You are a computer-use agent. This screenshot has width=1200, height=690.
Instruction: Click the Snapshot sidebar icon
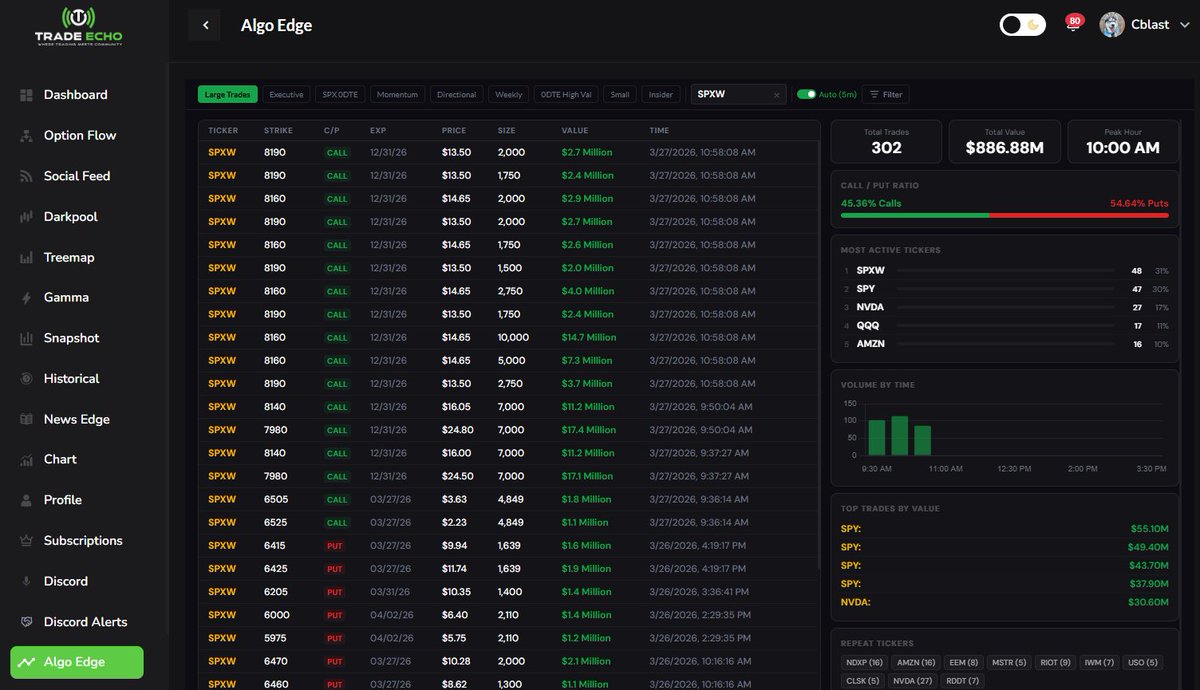coord(26,339)
